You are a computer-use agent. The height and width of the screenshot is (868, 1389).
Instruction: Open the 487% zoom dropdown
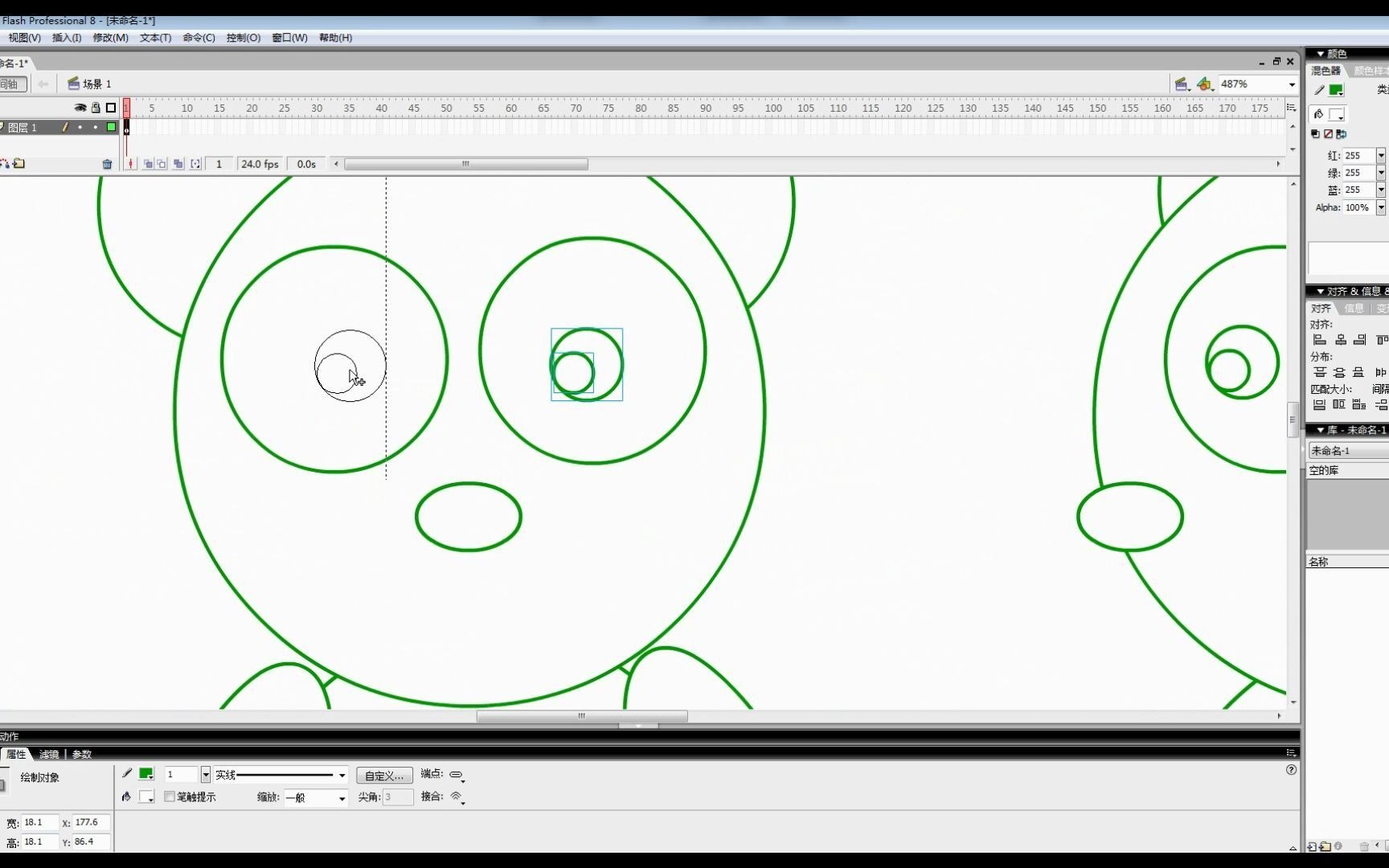click(1292, 84)
